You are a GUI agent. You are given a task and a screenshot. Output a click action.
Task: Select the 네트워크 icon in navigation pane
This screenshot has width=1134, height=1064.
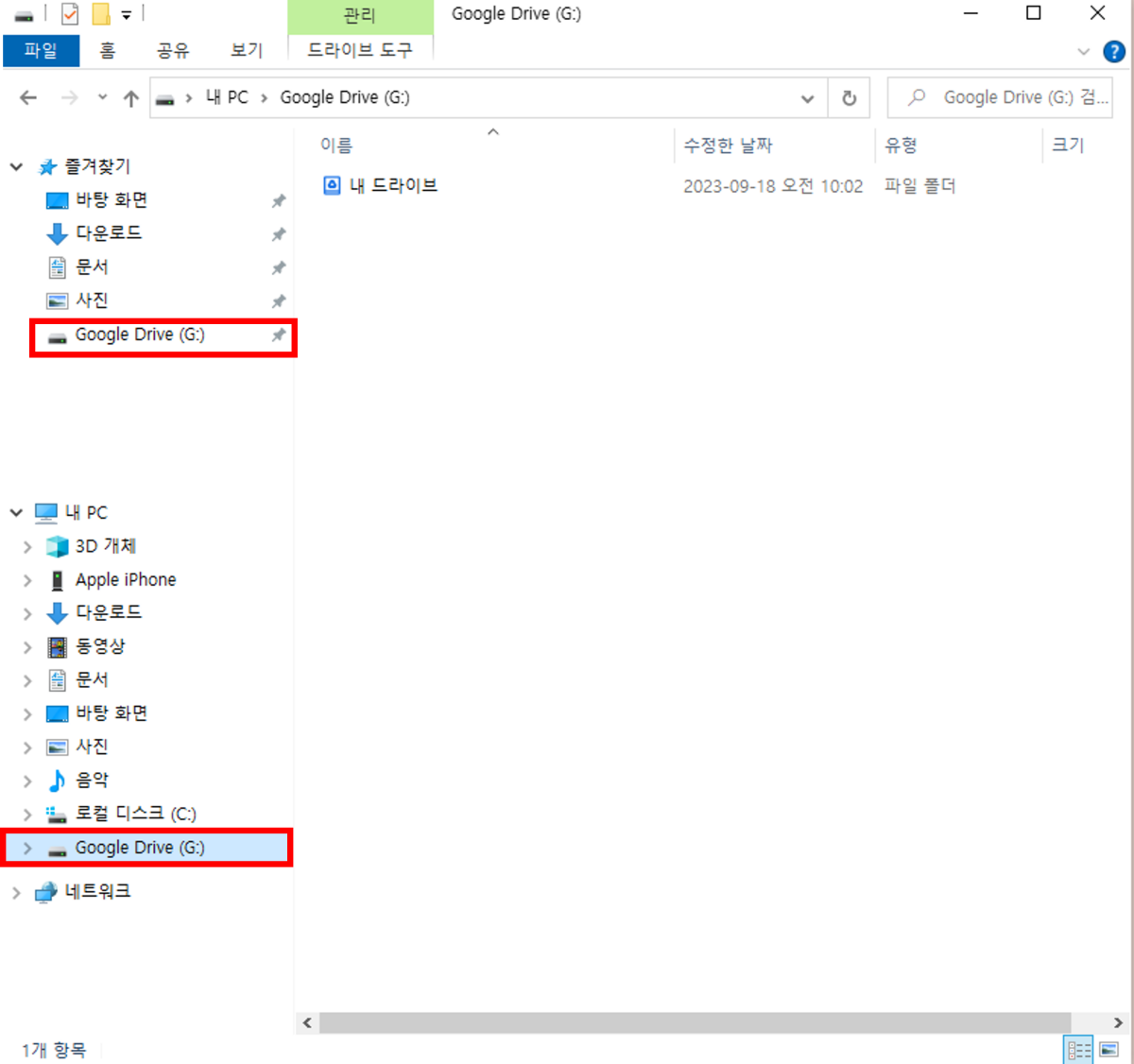45,892
